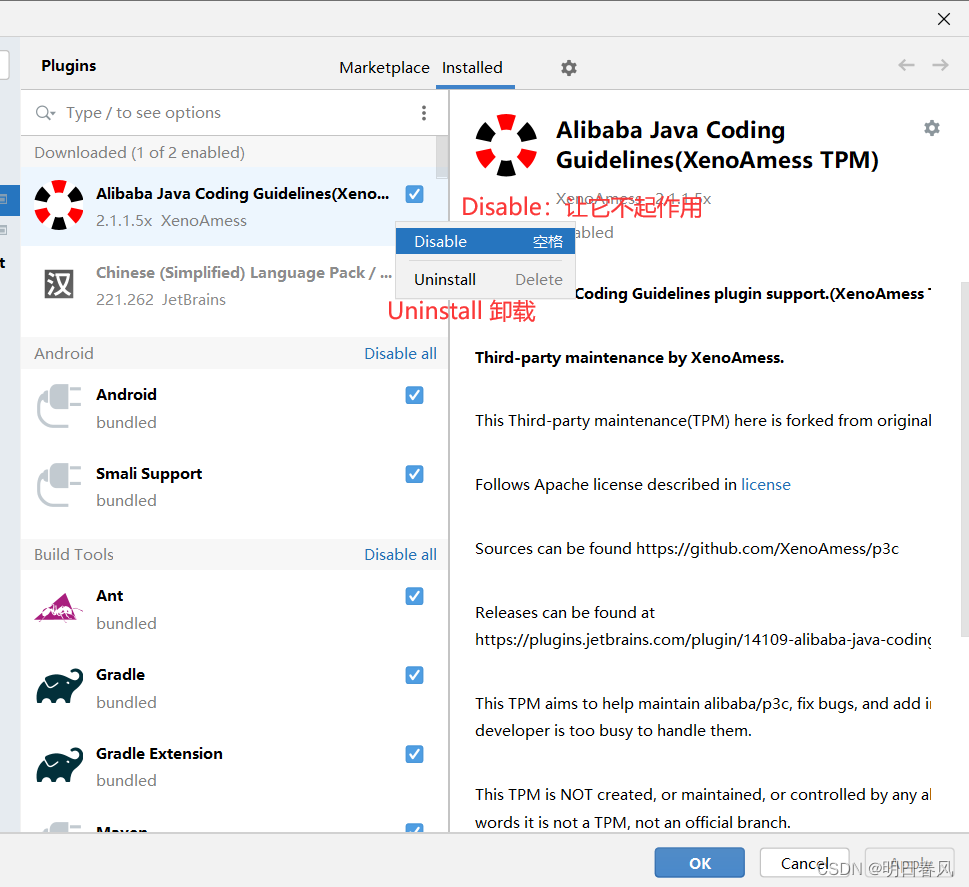Viewport: 969px width, 887px height.
Task: Click Disable all for Android group
Action: click(x=400, y=354)
